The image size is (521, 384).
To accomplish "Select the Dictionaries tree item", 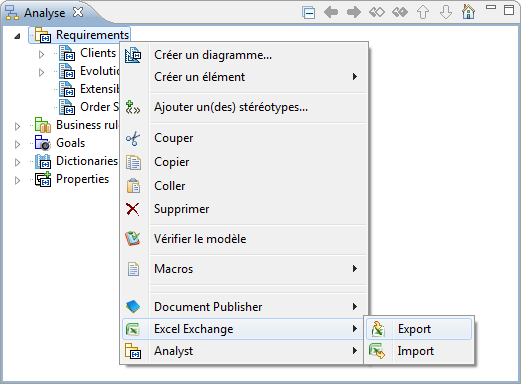I will click(x=87, y=161).
